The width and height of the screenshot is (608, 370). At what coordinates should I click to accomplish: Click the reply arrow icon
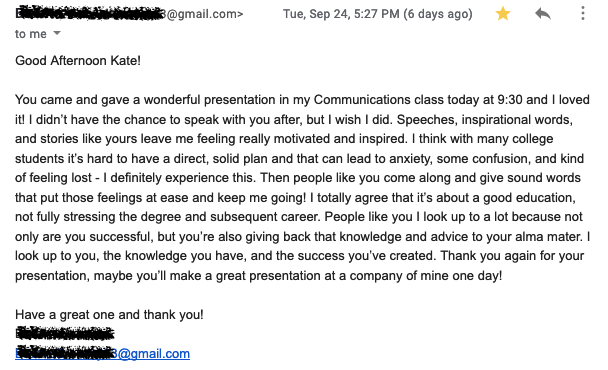[543, 14]
